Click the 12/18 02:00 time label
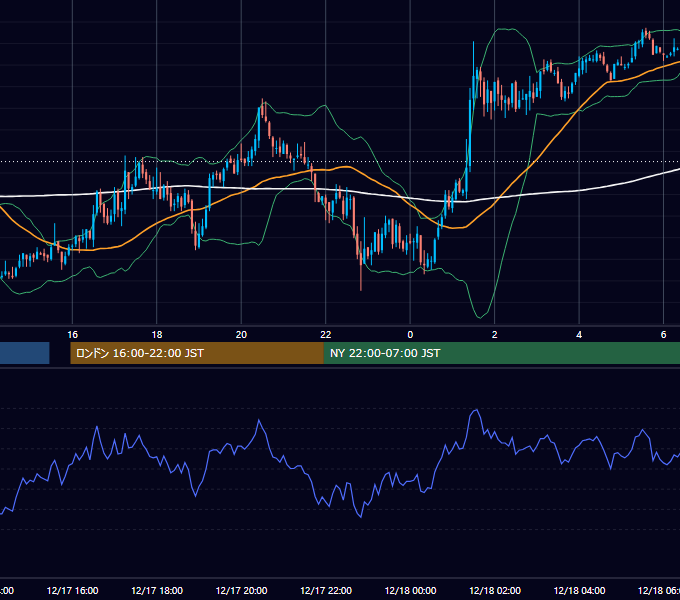This screenshot has width=680, height=600. 495,590
